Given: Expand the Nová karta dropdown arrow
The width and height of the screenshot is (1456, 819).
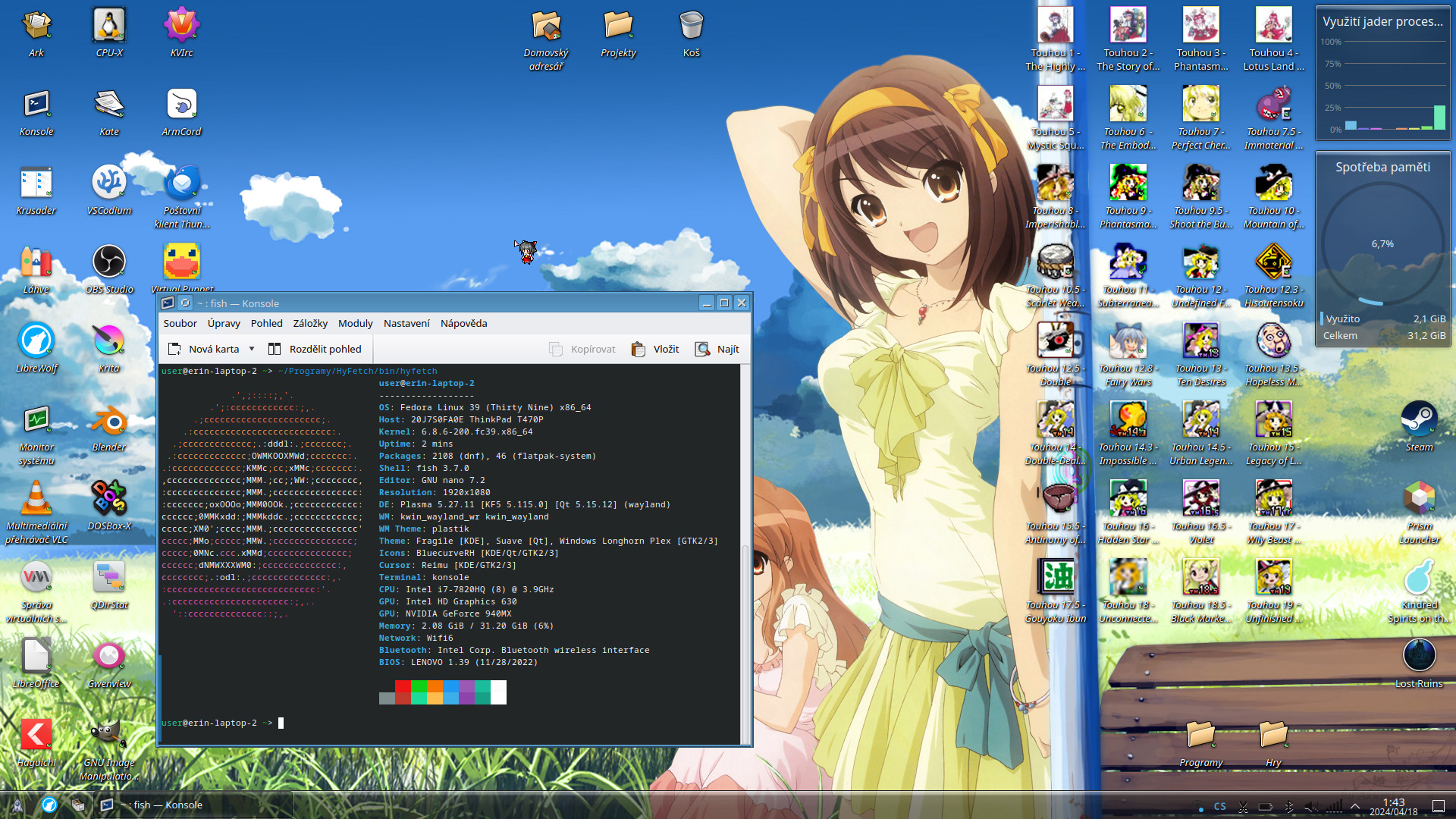Looking at the screenshot, I should point(251,349).
